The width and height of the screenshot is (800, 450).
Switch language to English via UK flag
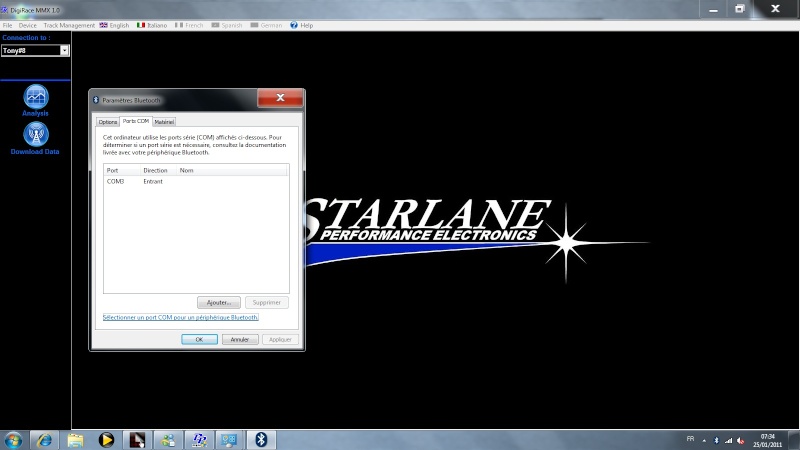click(114, 25)
